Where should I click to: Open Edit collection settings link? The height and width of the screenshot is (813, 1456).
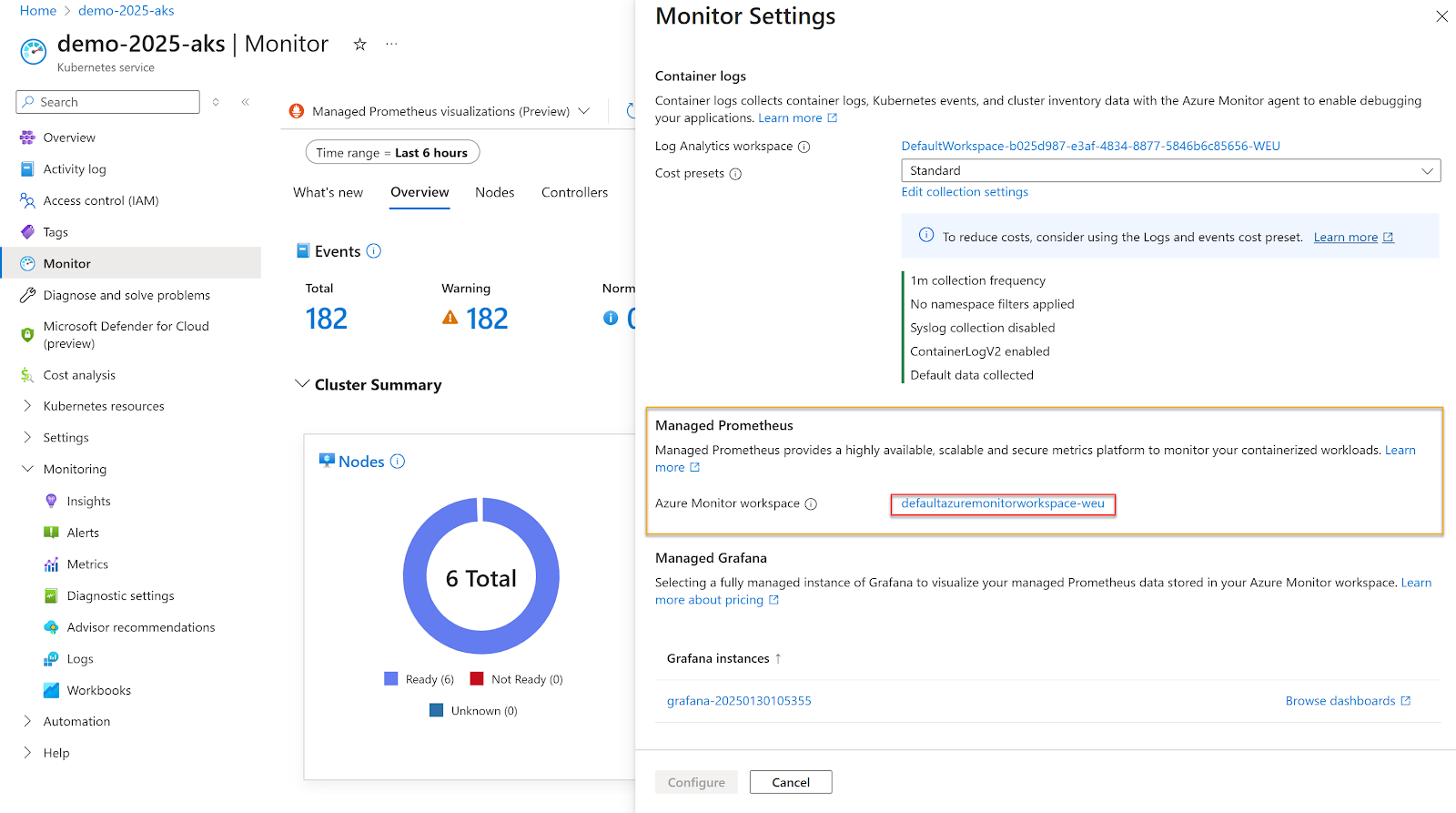(x=965, y=192)
